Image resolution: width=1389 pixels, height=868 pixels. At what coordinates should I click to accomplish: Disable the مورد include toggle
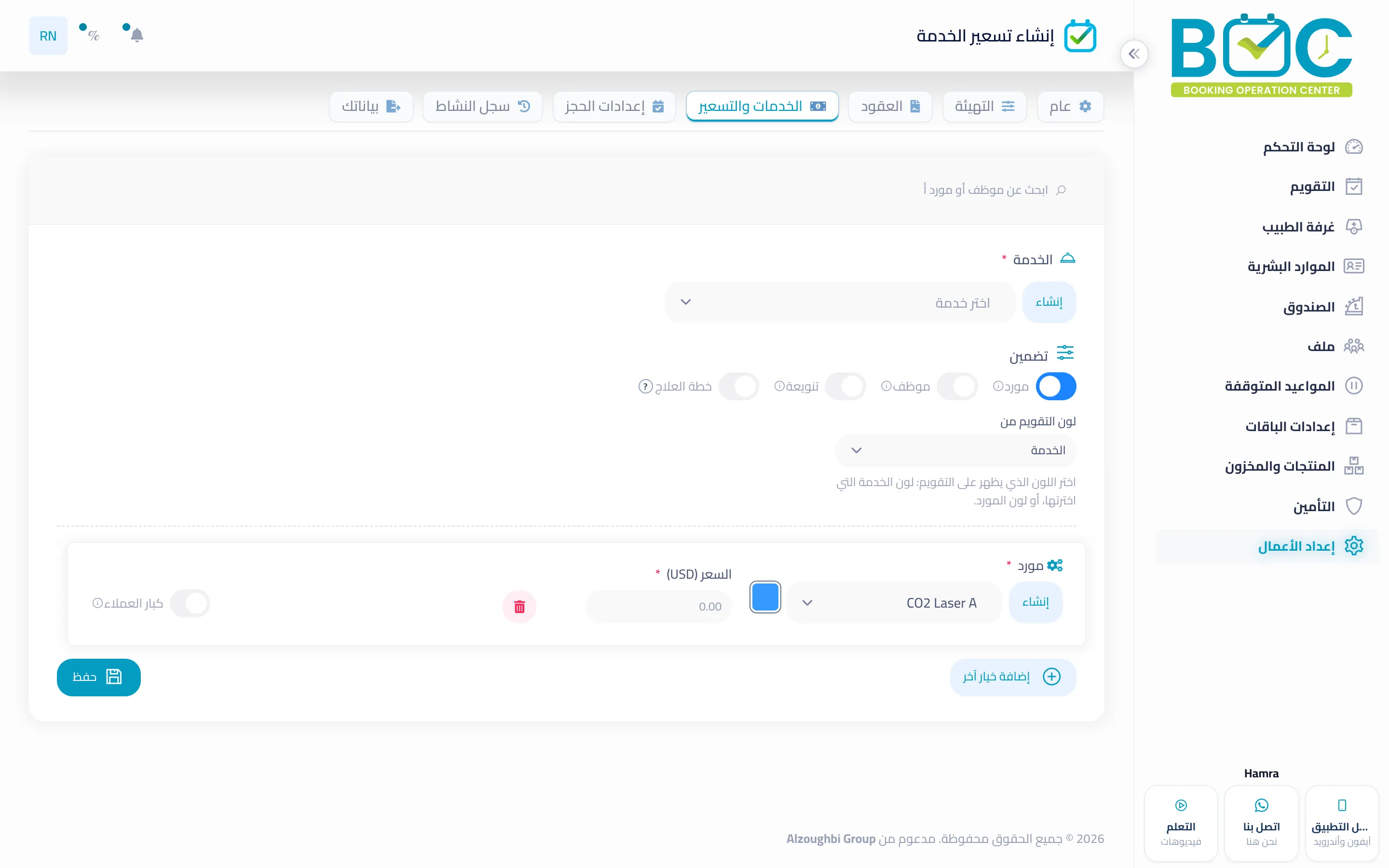pyautogui.click(x=1056, y=386)
